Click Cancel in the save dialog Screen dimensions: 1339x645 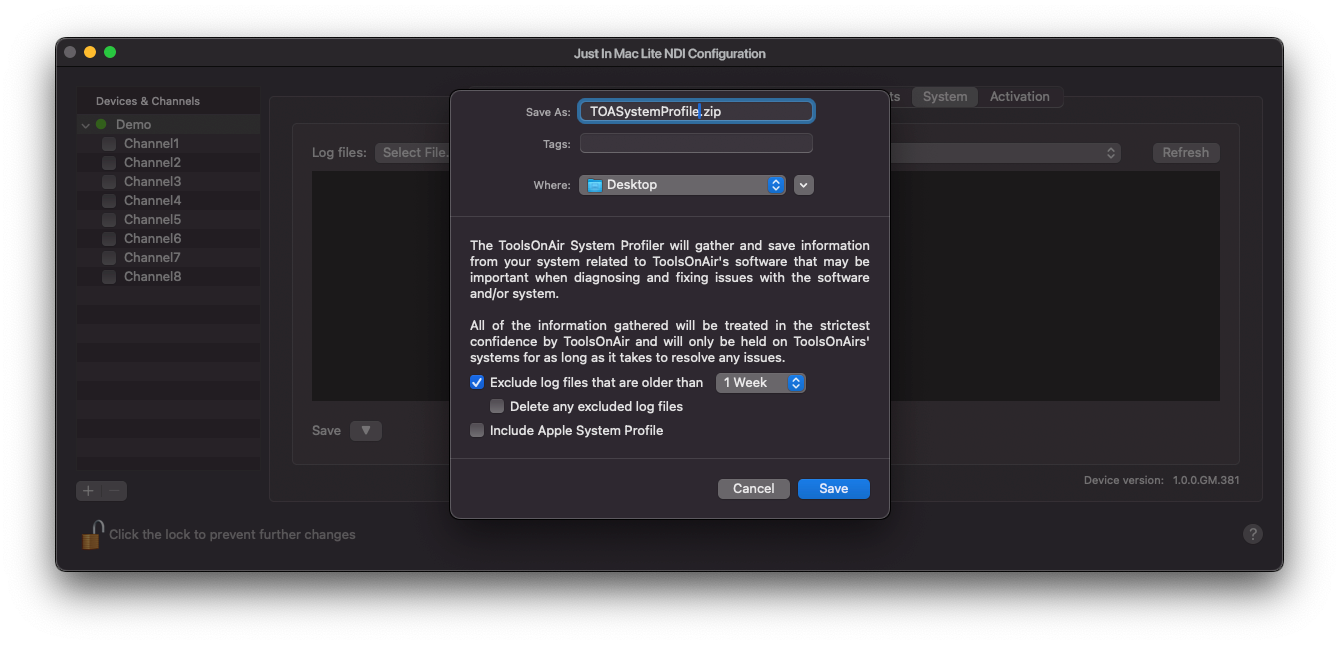[x=754, y=489]
